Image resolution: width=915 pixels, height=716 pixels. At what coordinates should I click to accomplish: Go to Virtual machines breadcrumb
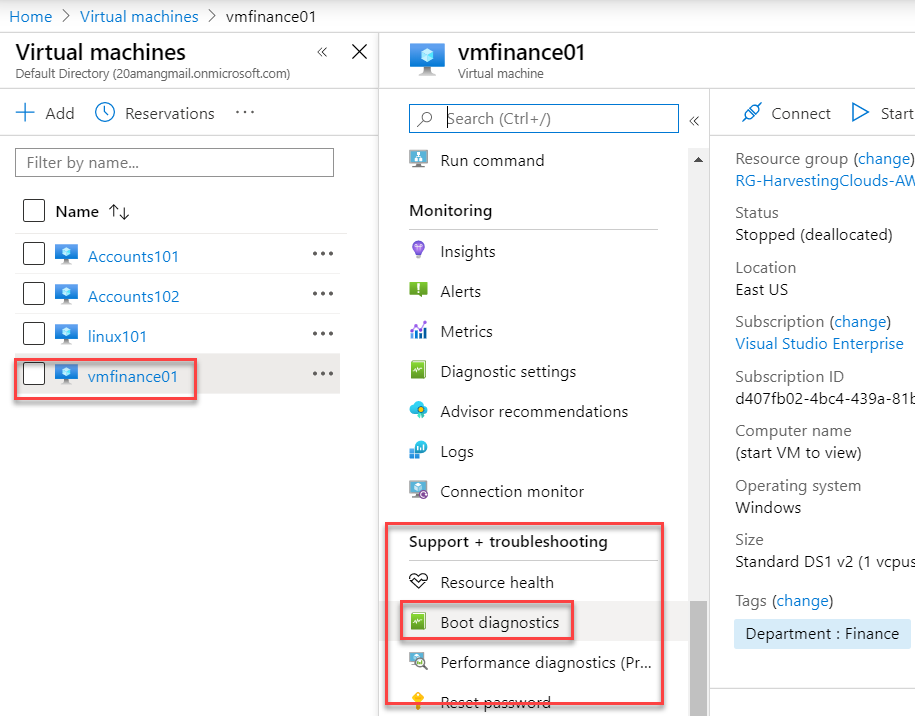(x=139, y=16)
